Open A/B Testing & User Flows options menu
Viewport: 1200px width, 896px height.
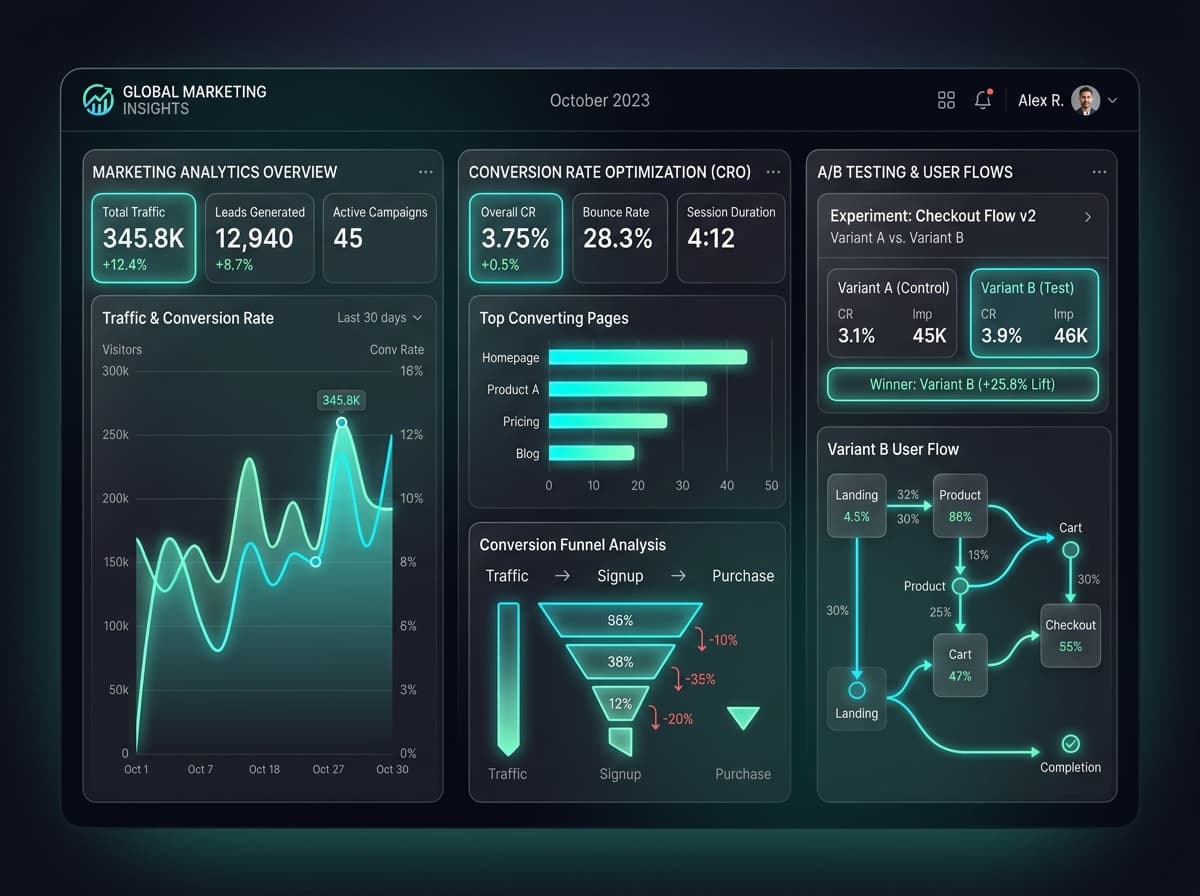click(x=1100, y=172)
